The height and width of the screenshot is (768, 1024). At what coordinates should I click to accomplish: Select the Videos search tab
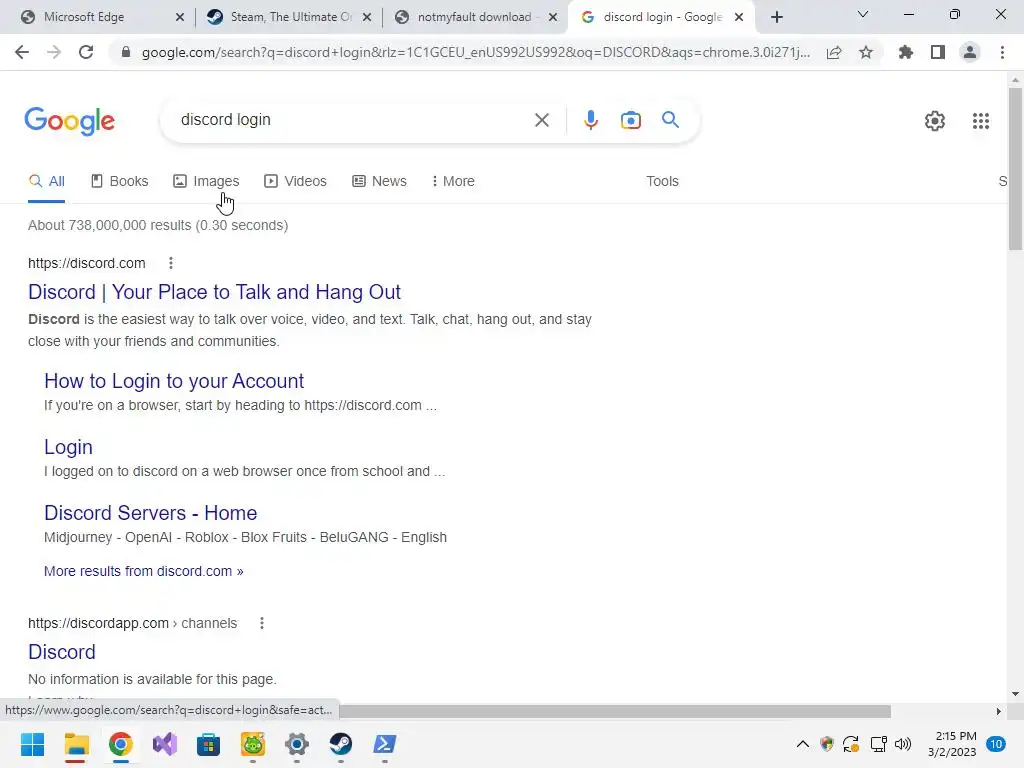295,181
